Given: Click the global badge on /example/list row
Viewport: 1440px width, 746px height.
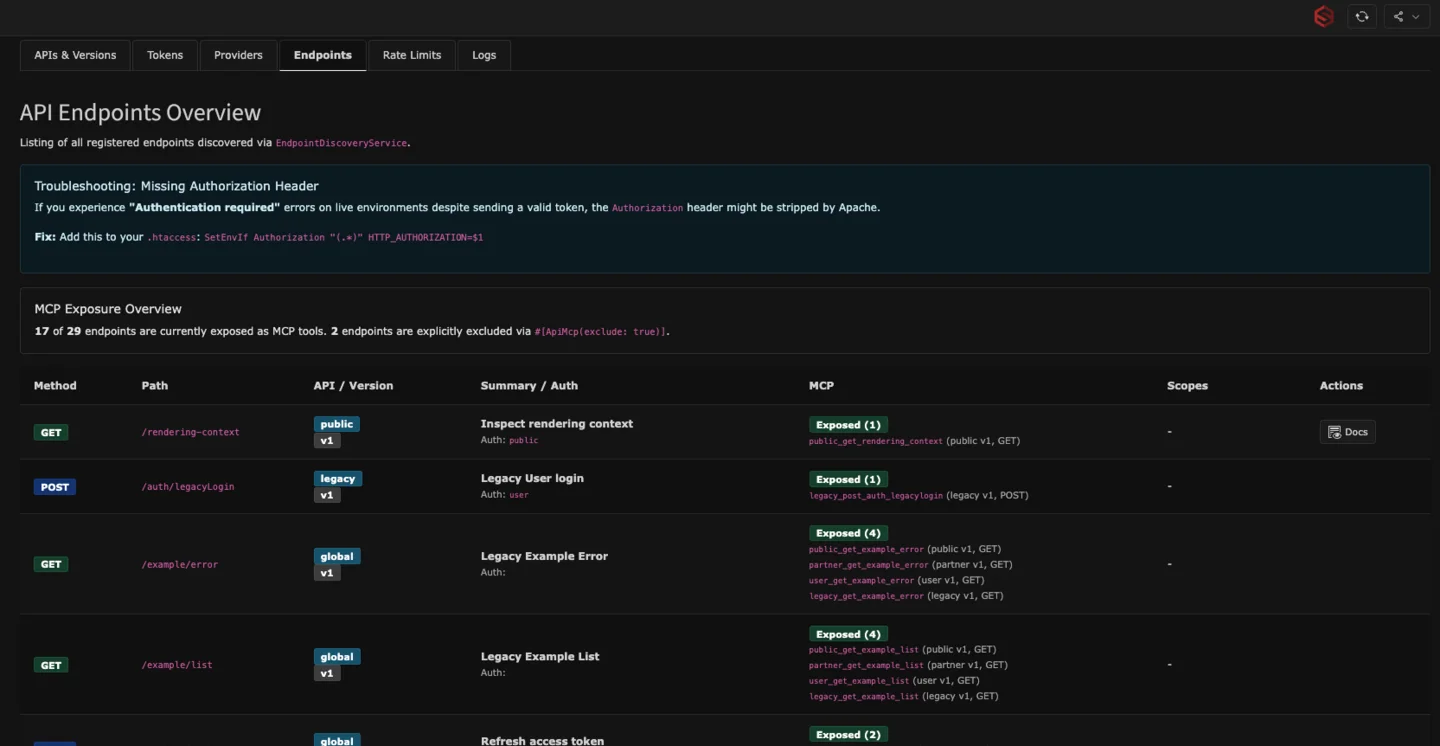Looking at the screenshot, I should (x=337, y=657).
